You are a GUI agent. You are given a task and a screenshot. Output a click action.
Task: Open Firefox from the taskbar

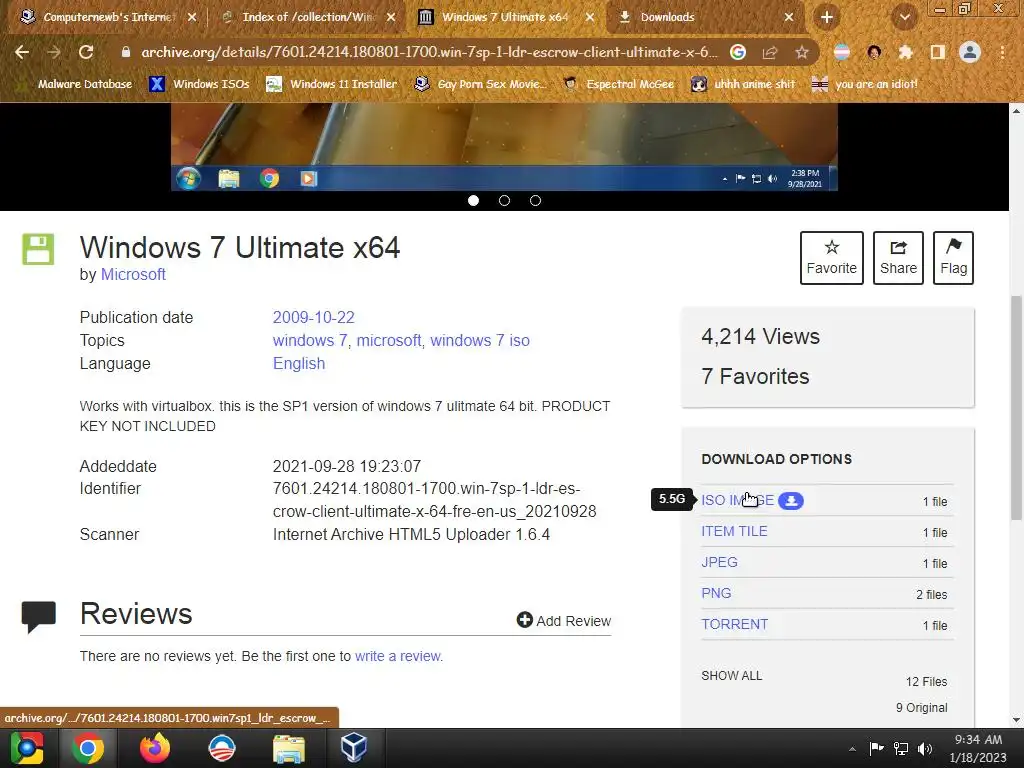pos(155,748)
